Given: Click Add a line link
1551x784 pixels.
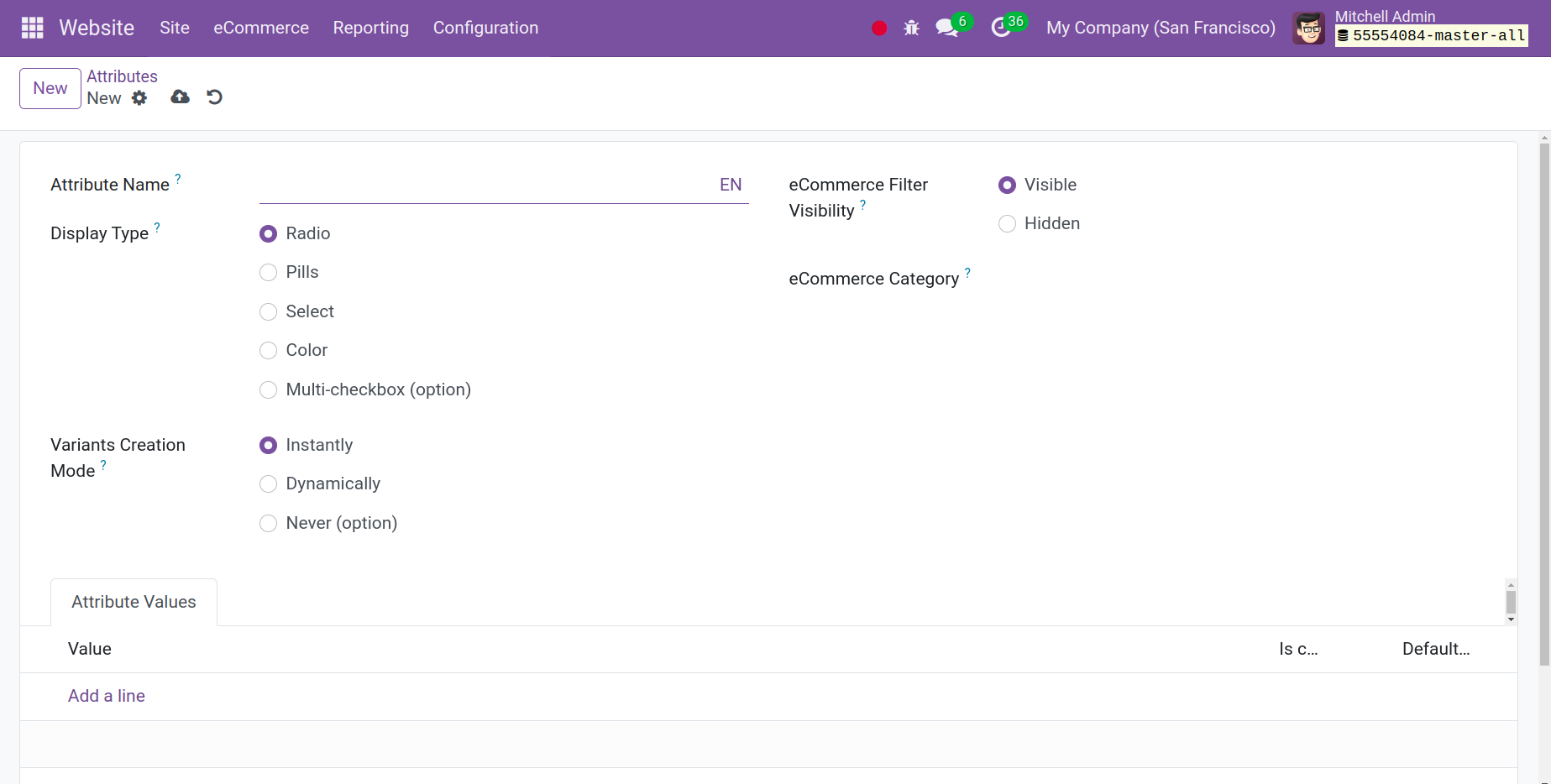Looking at the screenshot, I should (107, 696).
